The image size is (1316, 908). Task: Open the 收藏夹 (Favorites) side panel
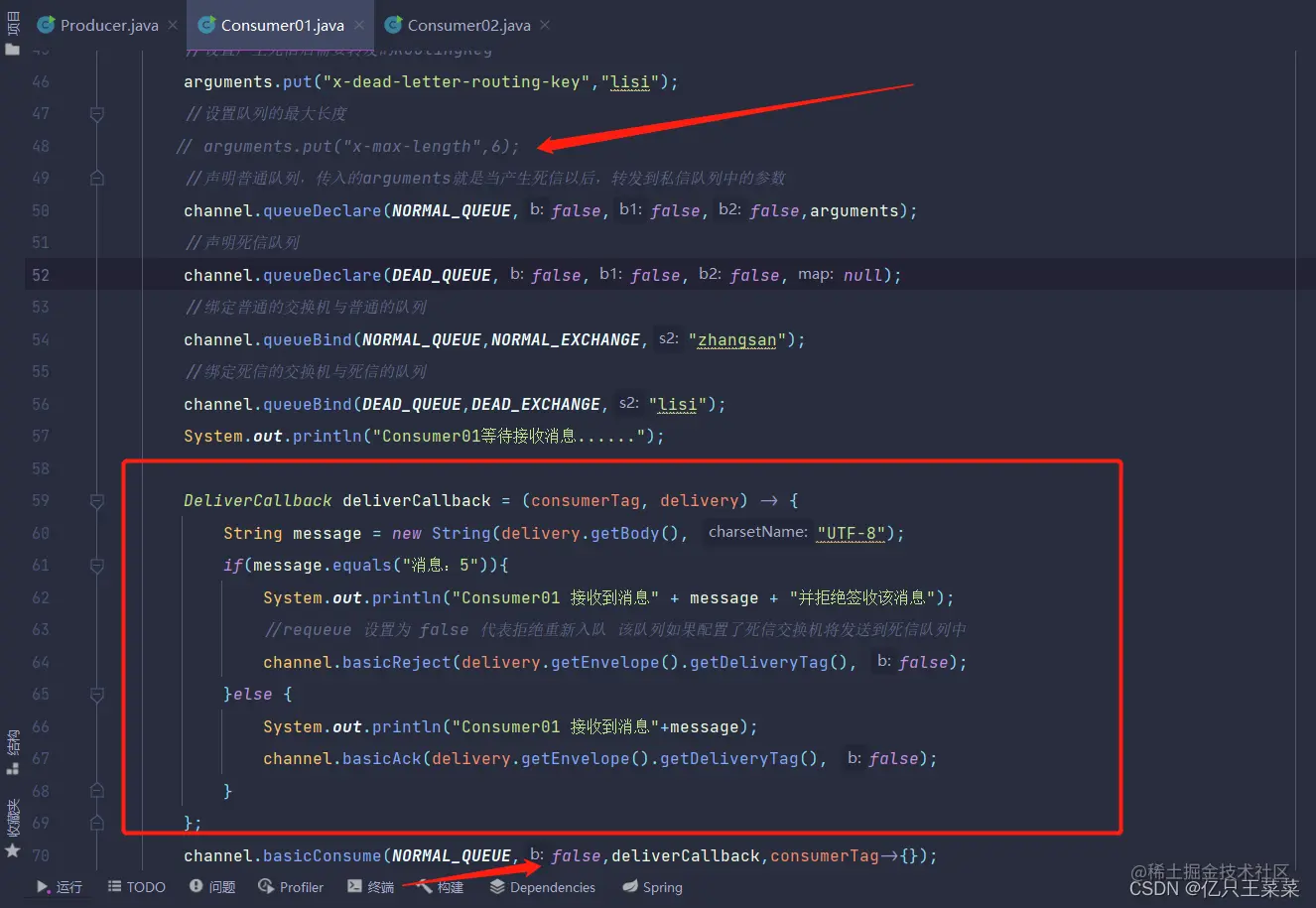coord(12,829)
